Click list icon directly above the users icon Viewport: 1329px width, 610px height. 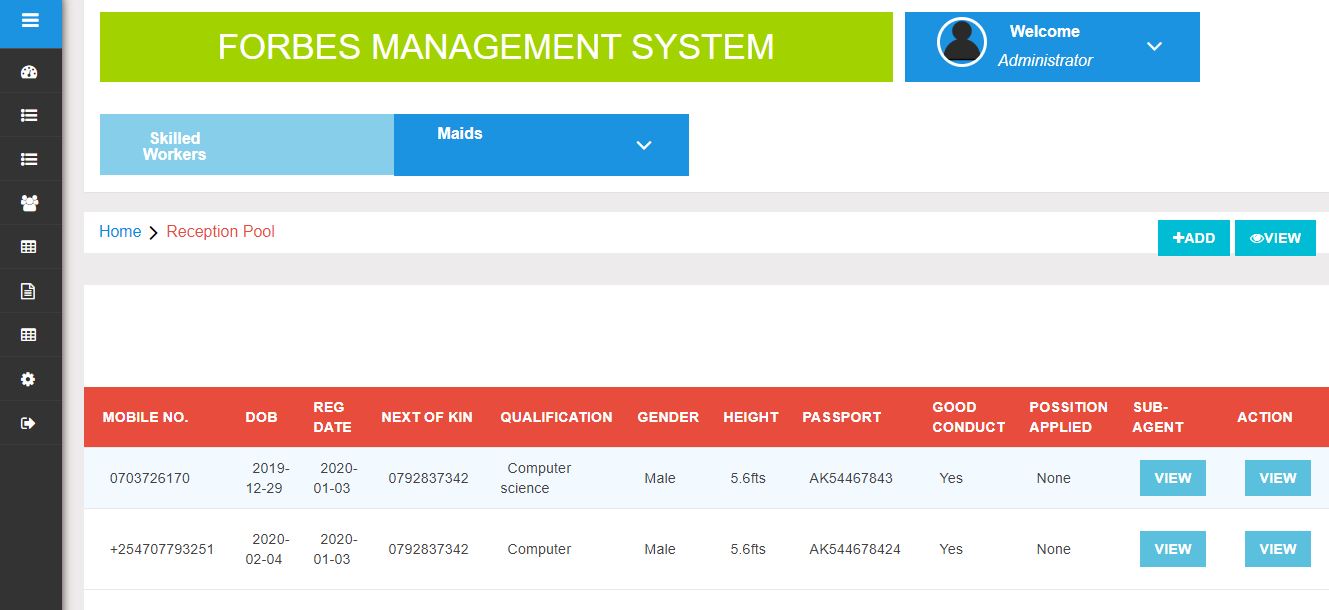point(29,159)
